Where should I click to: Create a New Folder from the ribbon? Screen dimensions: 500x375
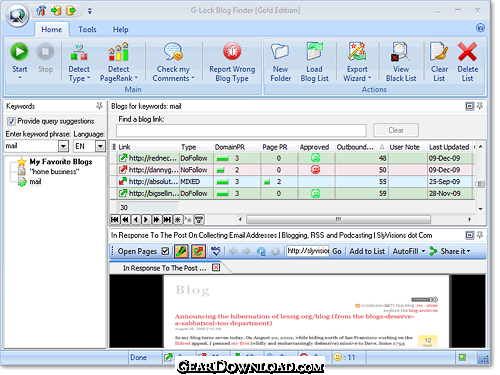click(280, 62)
